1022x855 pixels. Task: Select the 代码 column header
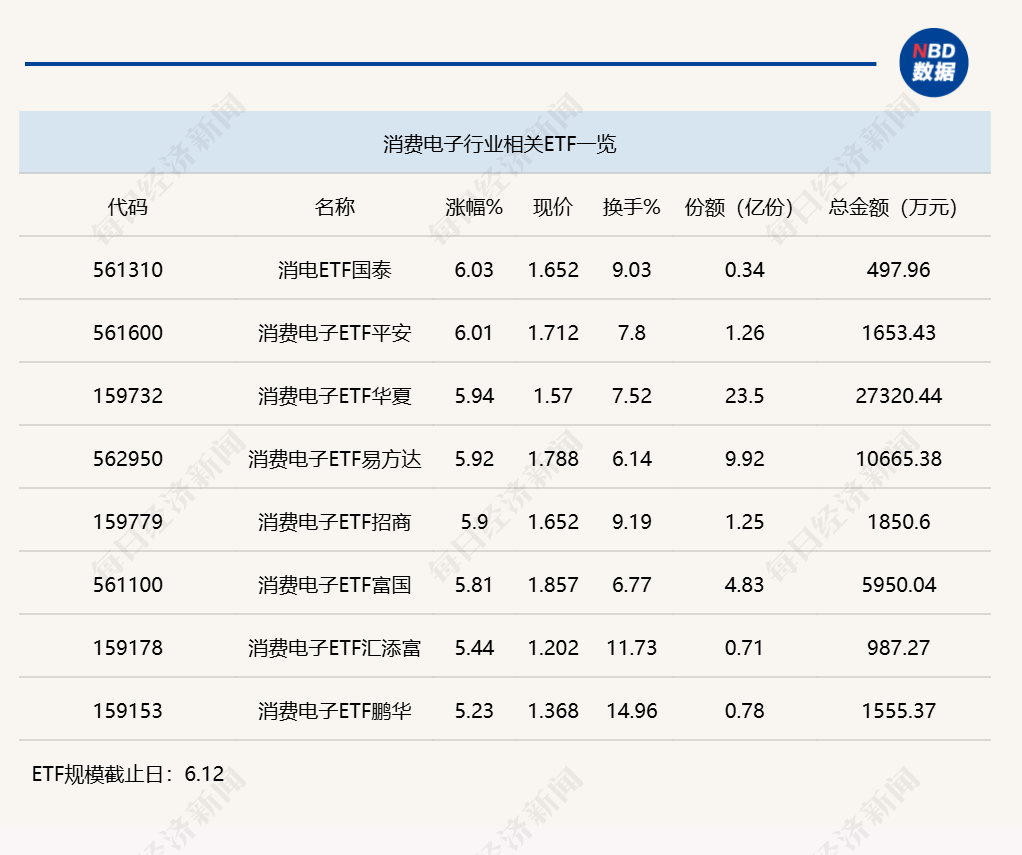[128, 207]
